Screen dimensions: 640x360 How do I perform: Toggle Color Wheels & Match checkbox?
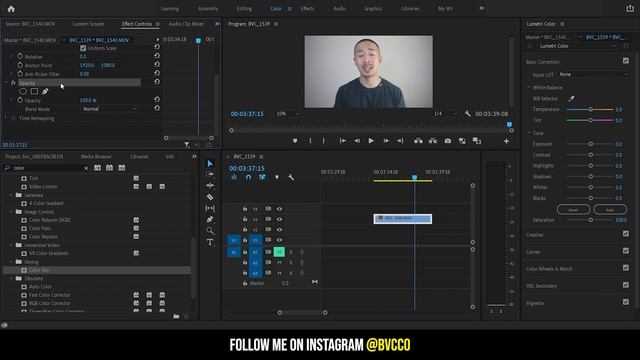click(626, 268)
